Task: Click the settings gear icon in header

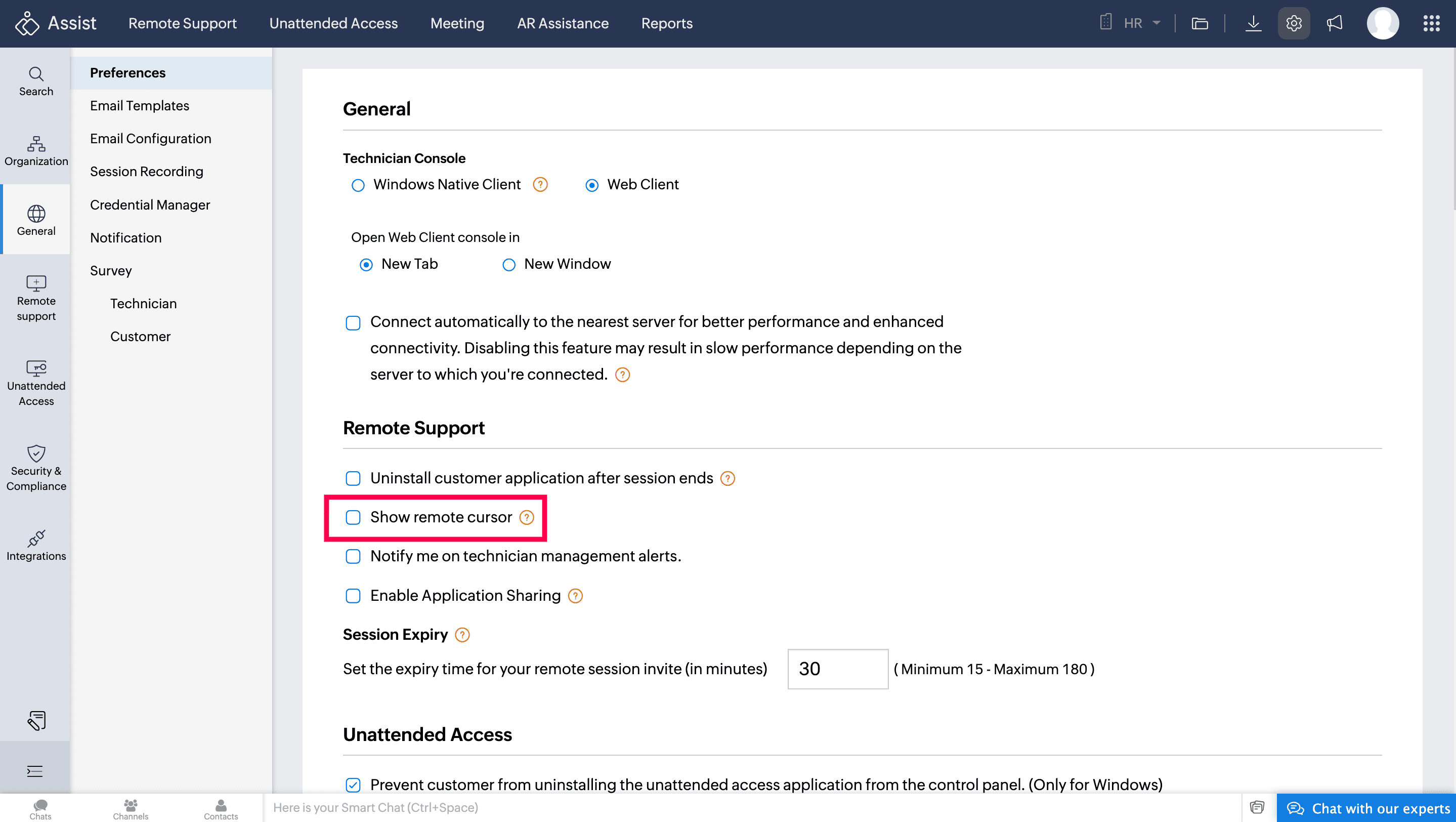Action: click(1293, 23)
